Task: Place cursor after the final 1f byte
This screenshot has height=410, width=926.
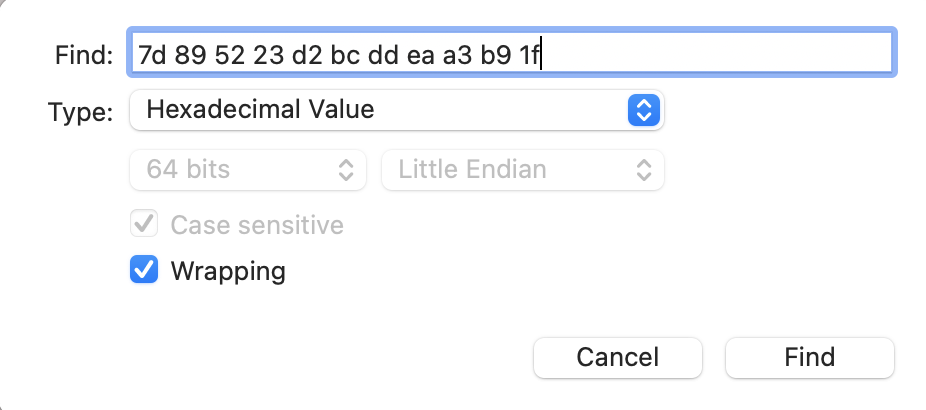Action: 541,53
